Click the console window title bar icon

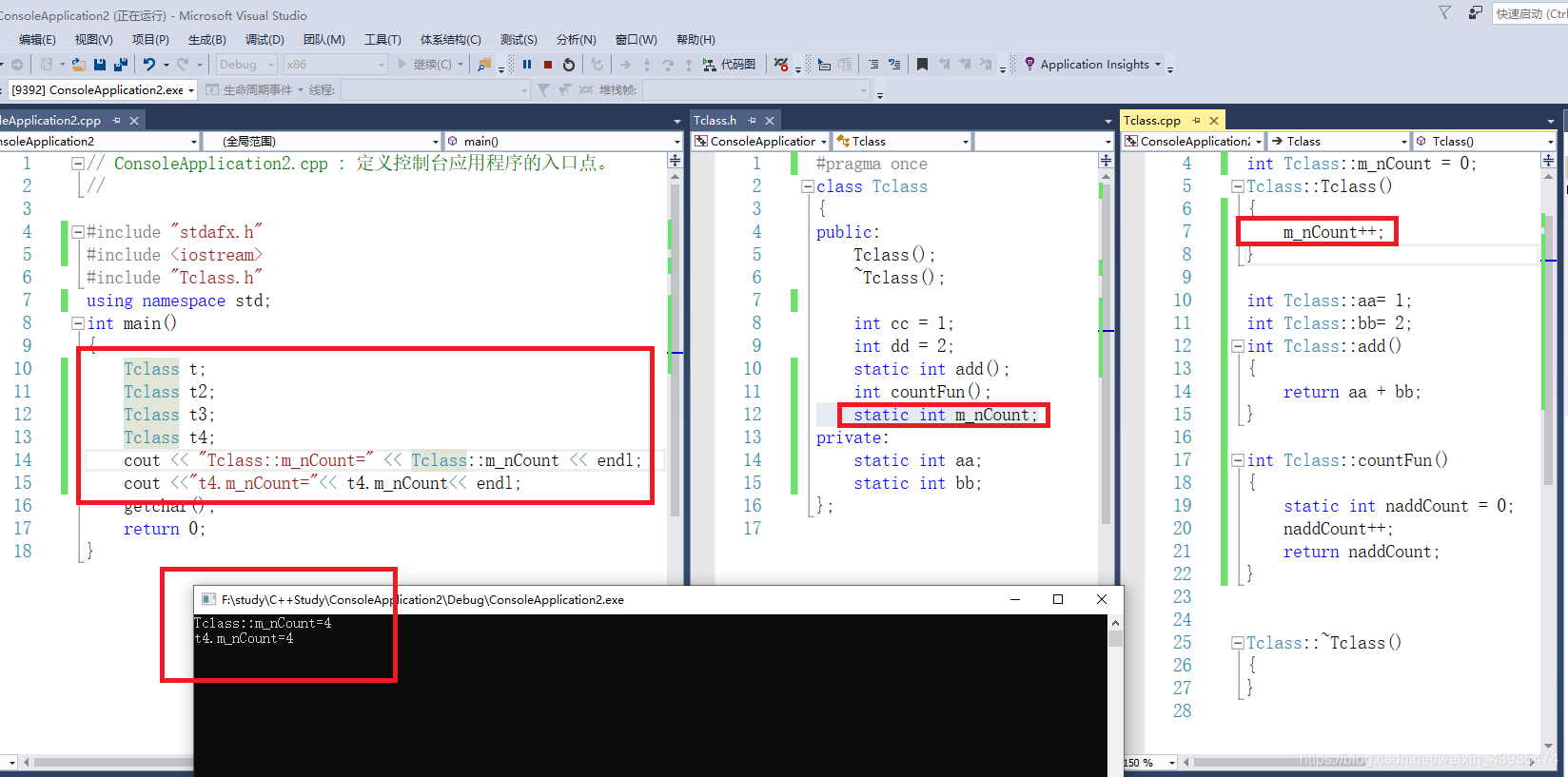[208, 599]
